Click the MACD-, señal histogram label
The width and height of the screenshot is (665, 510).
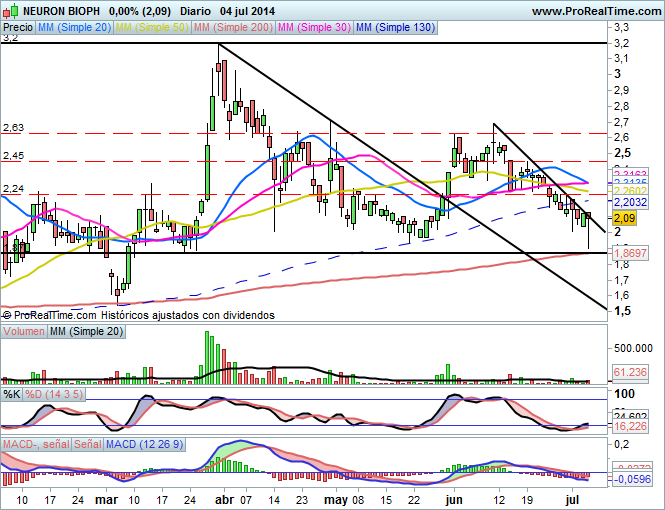(x=36, y=442)
